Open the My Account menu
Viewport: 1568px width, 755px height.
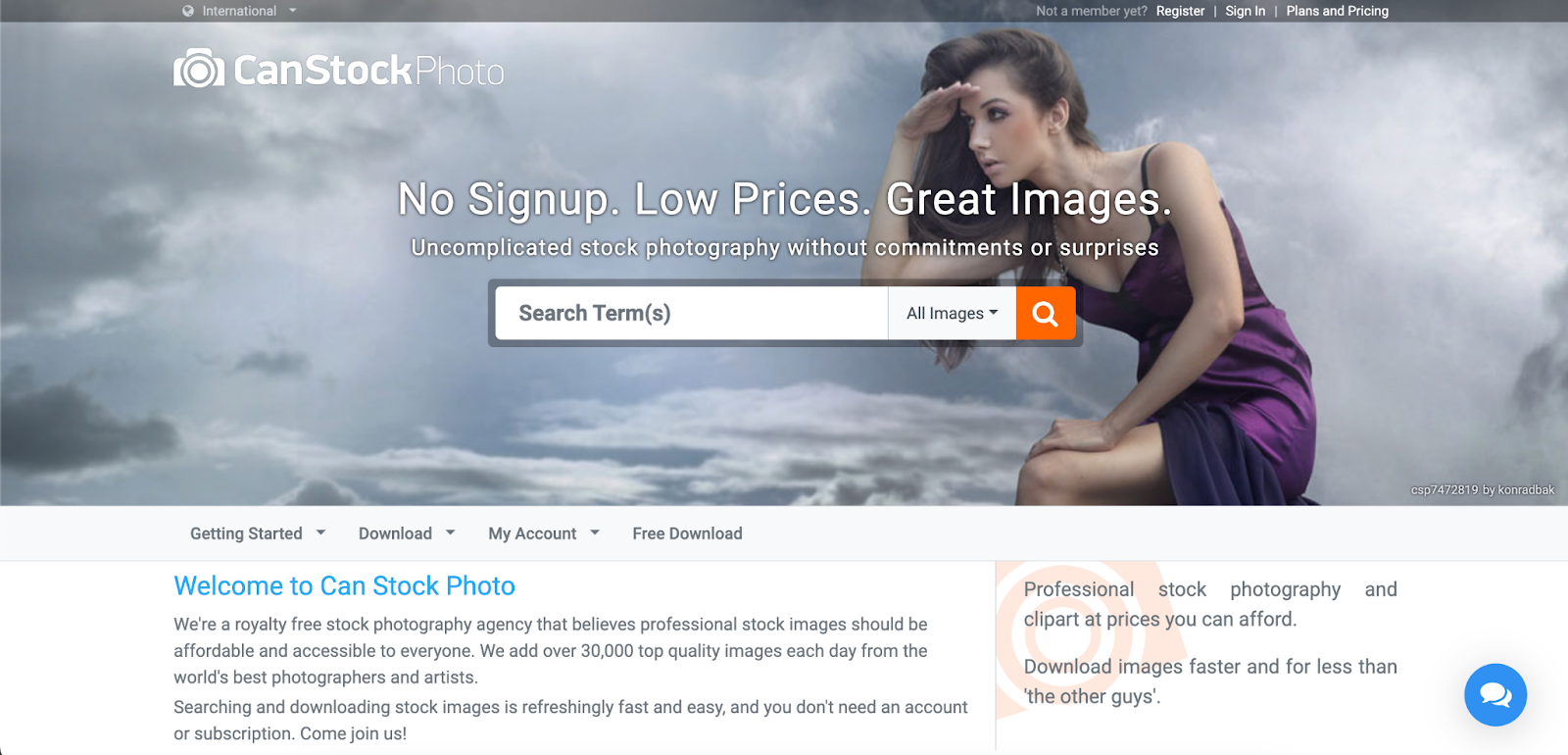point(544,533)
